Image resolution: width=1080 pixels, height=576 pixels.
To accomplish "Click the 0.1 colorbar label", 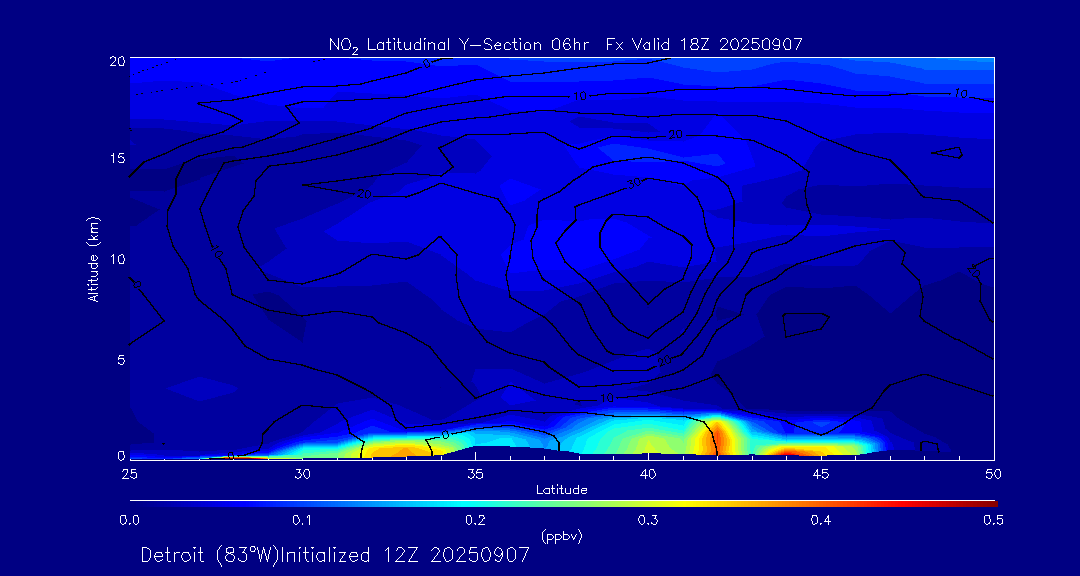I will [302, 520].
